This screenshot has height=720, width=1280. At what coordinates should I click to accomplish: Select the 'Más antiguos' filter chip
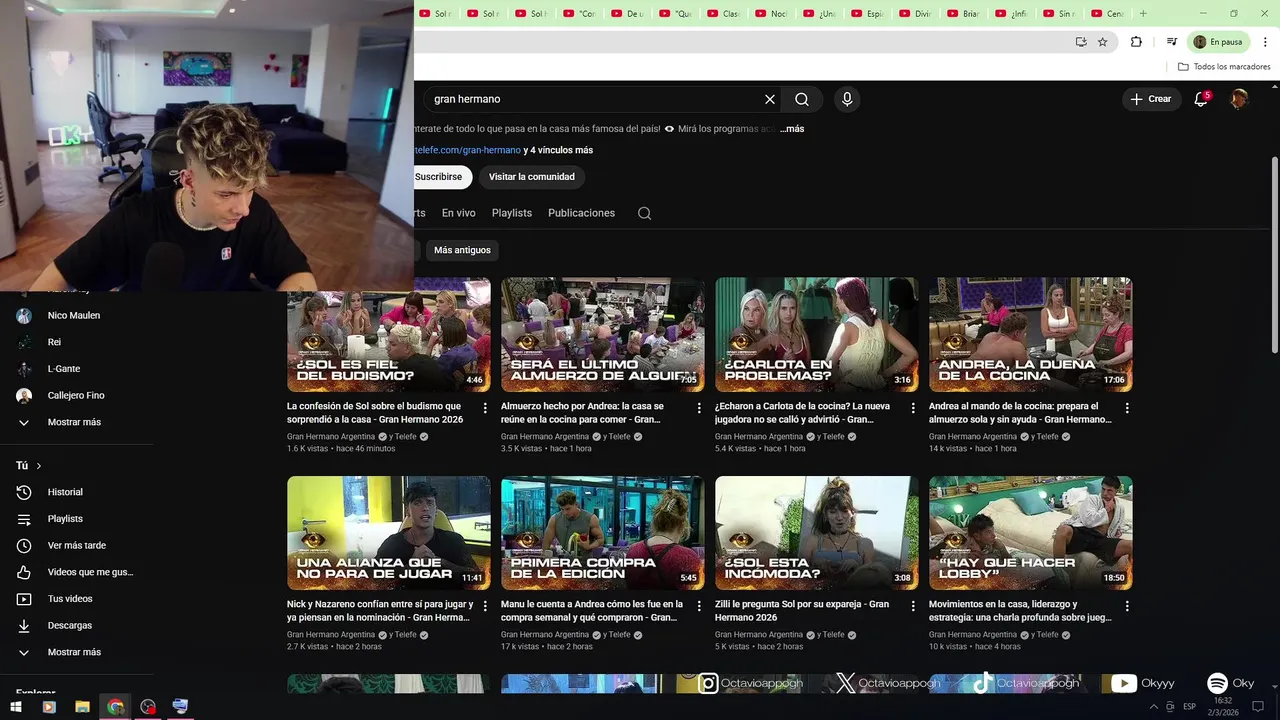pos(462,250)
